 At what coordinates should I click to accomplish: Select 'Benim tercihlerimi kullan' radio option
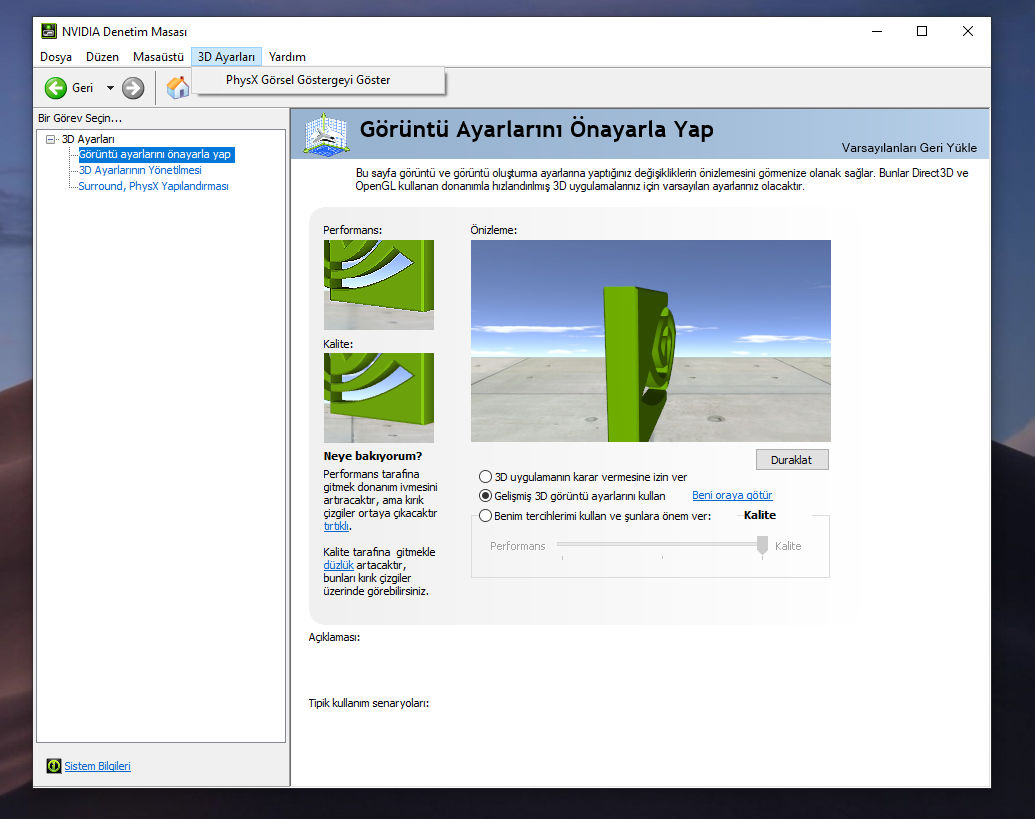point(485,515)
